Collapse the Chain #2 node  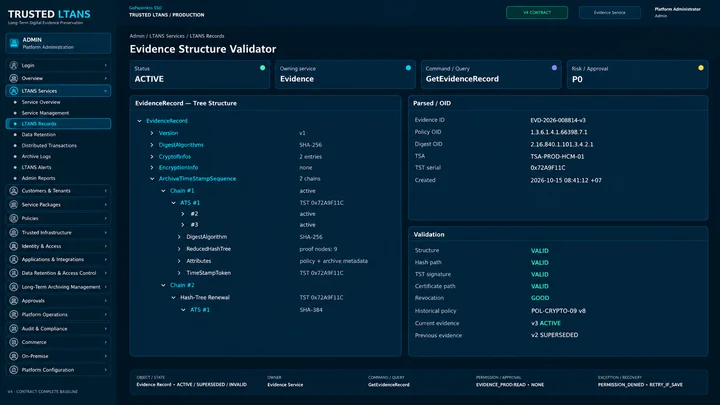[x=163, y=285]
